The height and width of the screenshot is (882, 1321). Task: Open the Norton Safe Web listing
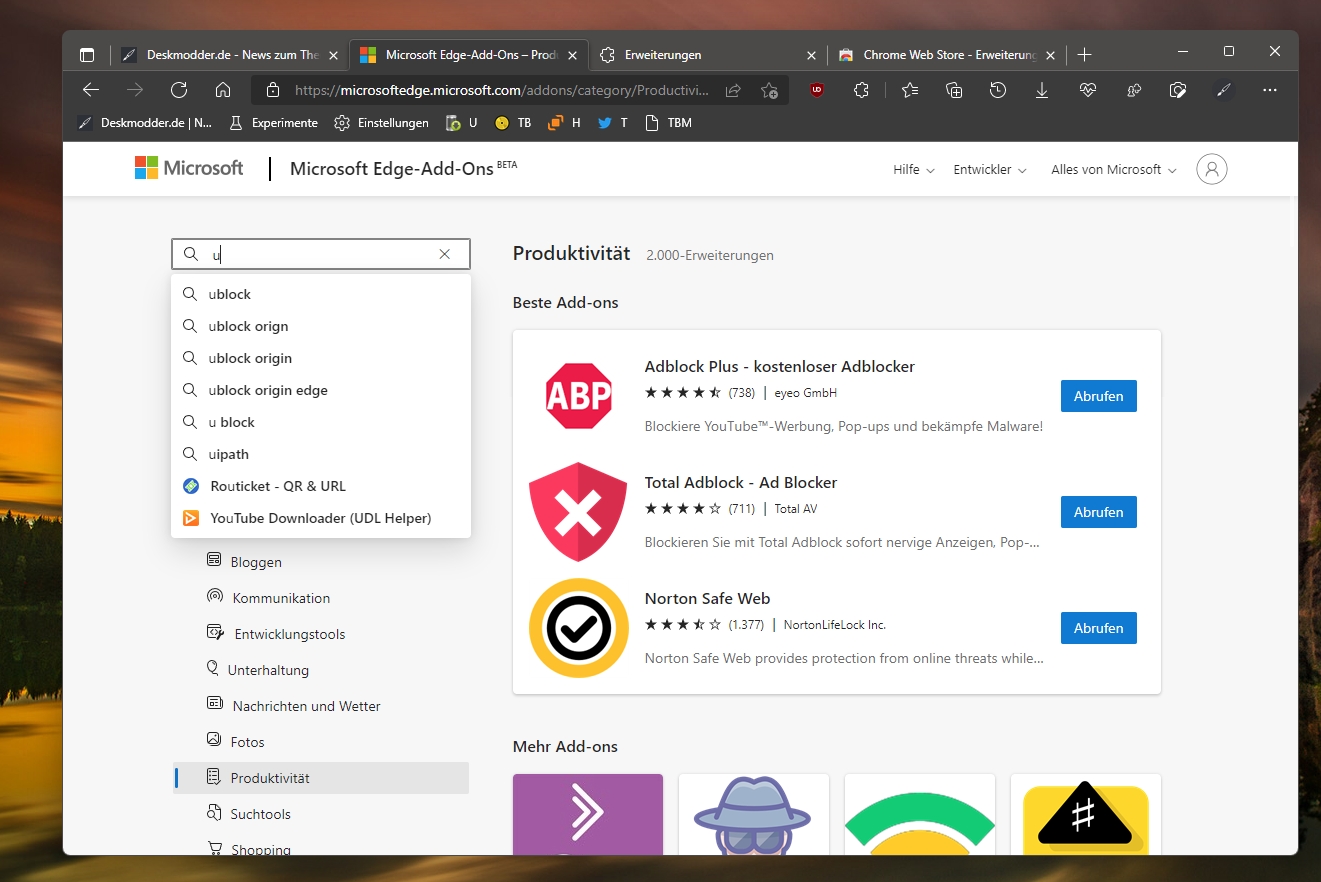click(707, 598)
